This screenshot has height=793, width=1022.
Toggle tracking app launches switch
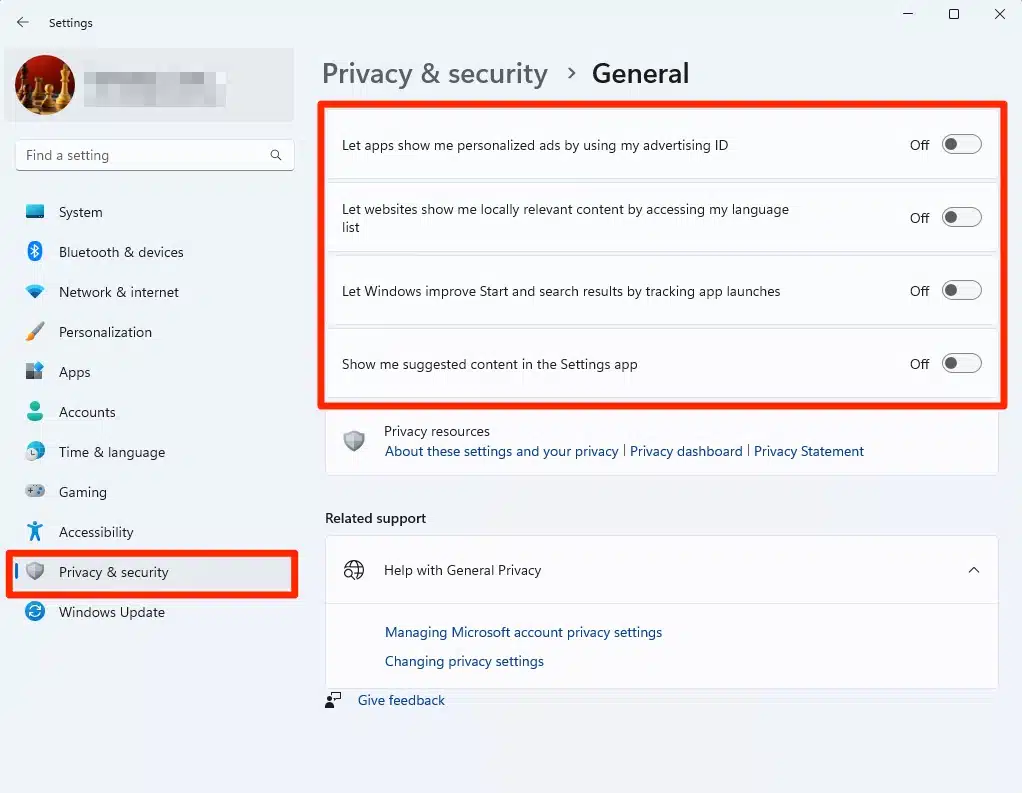coord(961,291)
